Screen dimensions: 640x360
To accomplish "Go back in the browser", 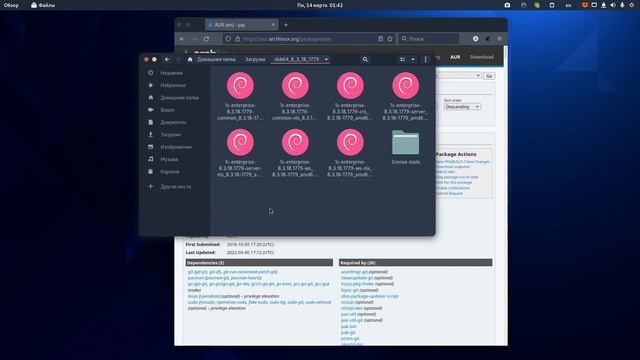I will 182,39.
